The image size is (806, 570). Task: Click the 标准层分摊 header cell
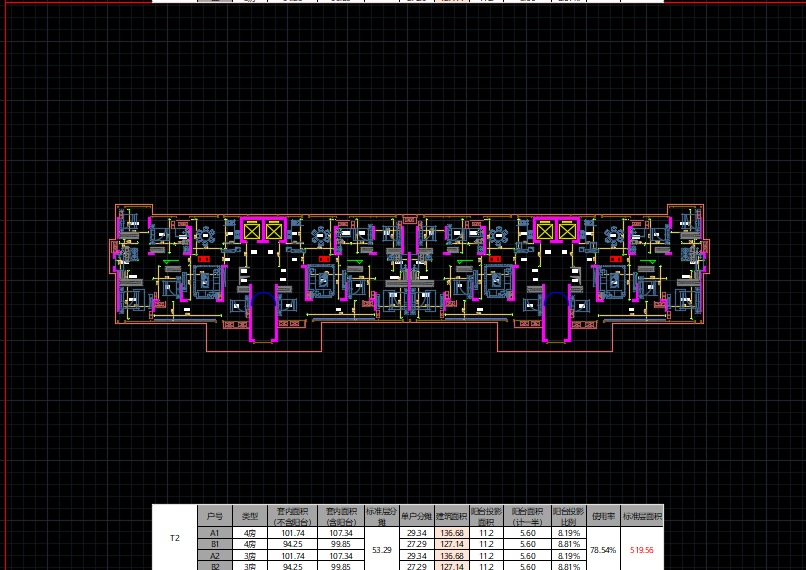point(381,516)
